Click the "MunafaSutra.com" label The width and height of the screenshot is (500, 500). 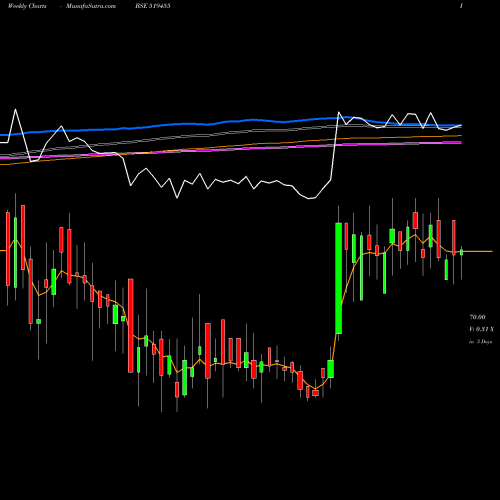point(91,6)
